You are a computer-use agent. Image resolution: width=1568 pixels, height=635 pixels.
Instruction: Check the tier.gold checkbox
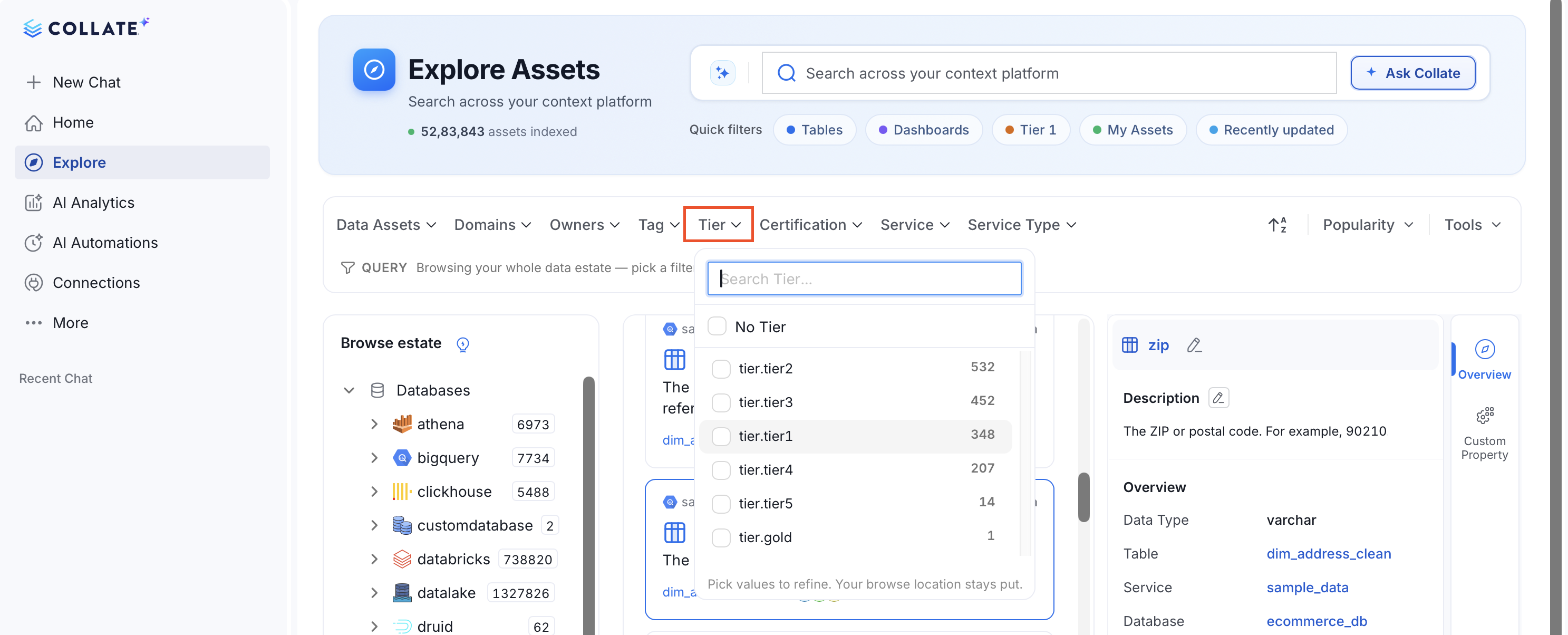[x=721, y=537]
